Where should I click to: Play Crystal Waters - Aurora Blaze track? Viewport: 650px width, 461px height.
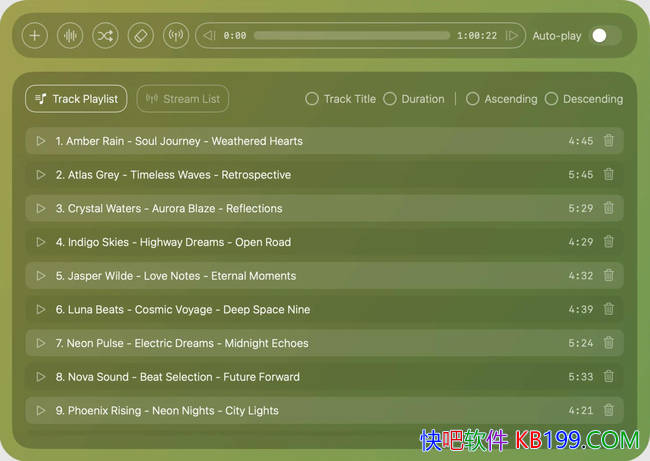(x=41, y=208)
